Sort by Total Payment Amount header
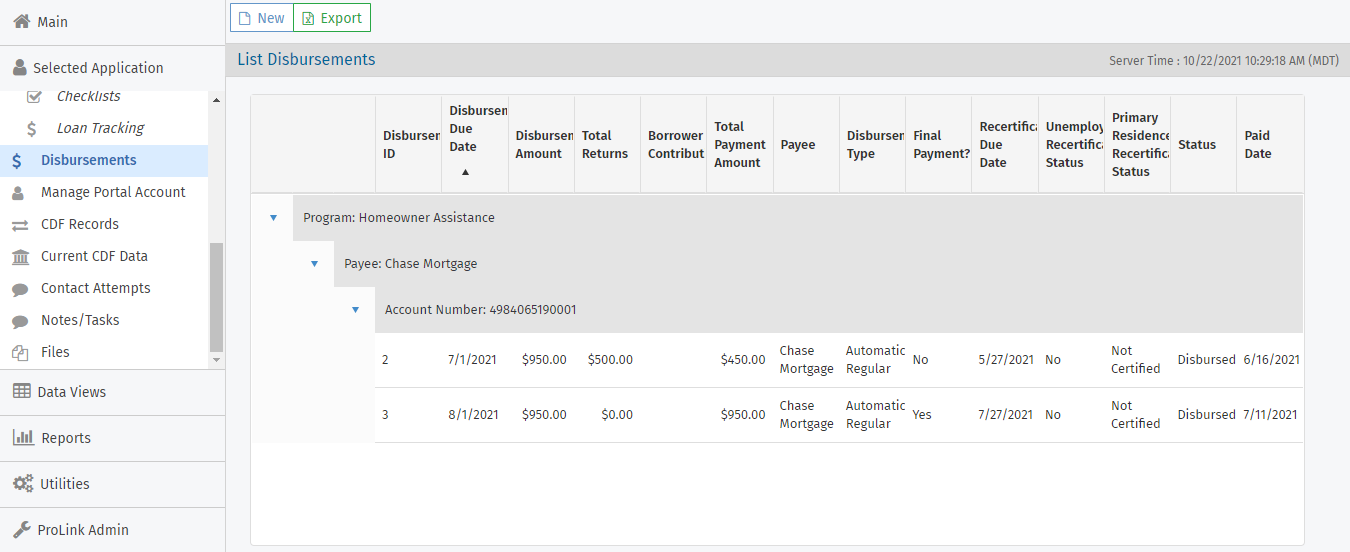The width and height of the screenshot is (1350, 552). (x=740, y=144)
